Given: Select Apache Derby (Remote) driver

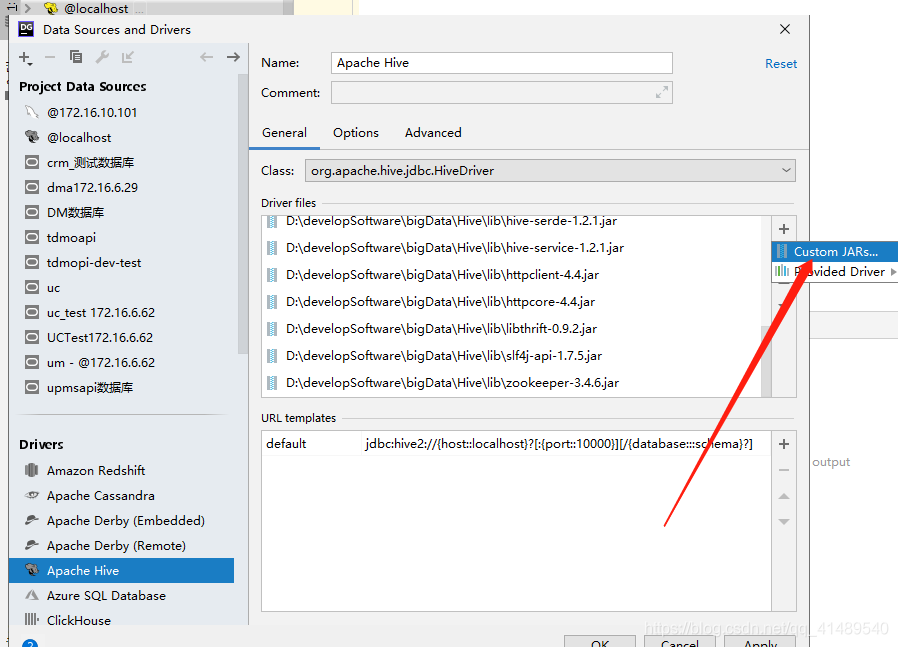Looking at the screenshot, I should coord(116,546).
